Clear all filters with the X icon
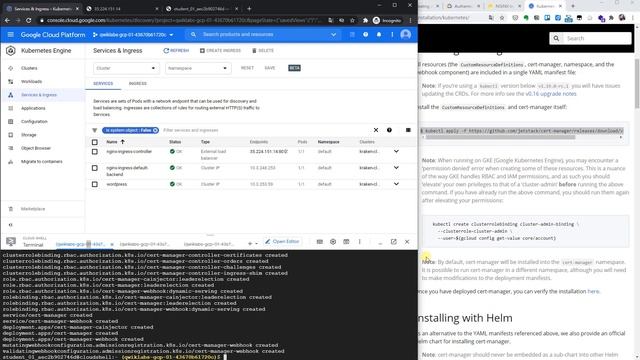The image size is (640, 360). [x=376, y=130]
